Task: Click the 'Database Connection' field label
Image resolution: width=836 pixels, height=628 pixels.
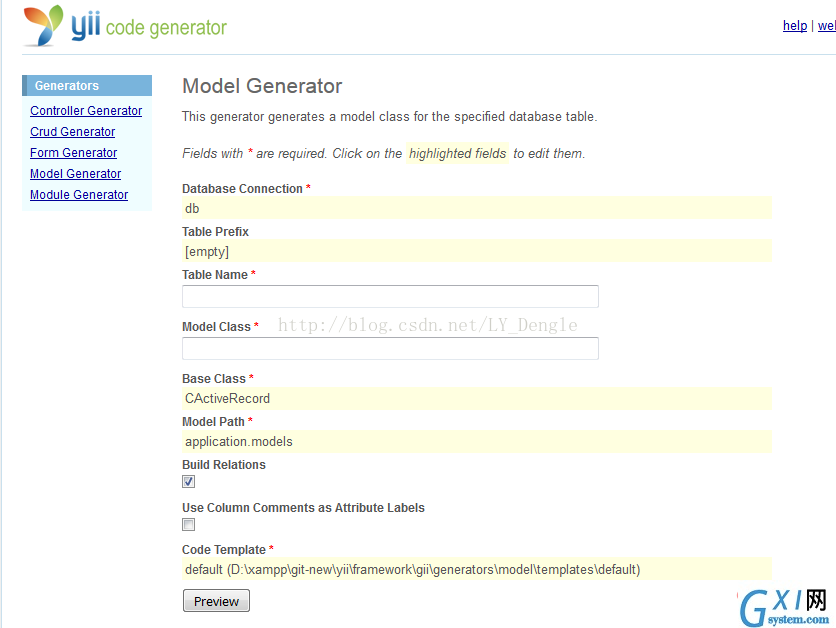Action: pyautogui.click(x=242, y=189)
